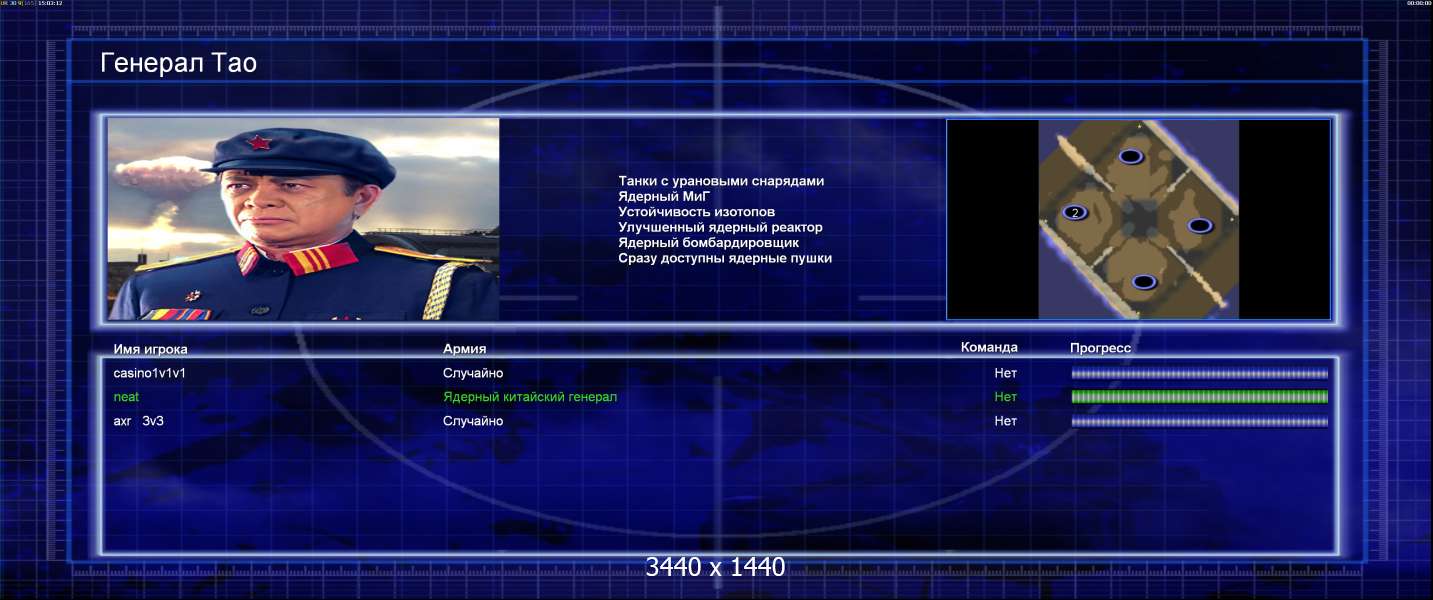This screenshot has height=600, width=1433.
Task: Click axr 3v3's team value 'Нет'
Action: coord(1005,421)
